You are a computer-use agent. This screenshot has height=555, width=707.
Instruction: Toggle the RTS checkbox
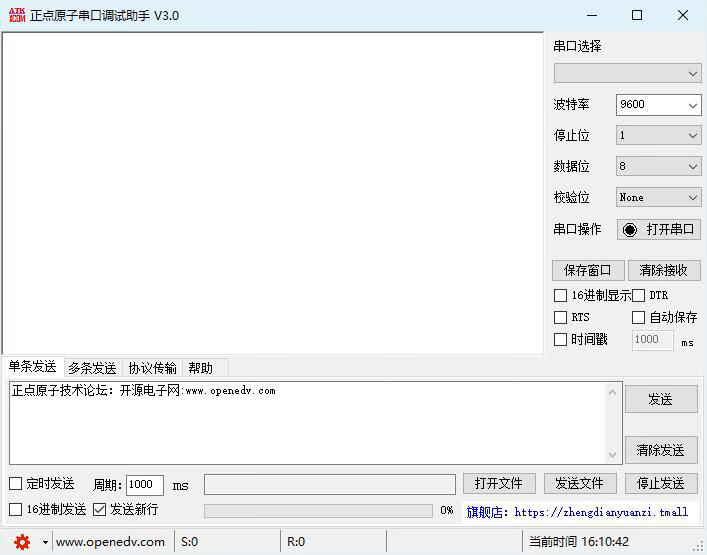pos(560,317)
